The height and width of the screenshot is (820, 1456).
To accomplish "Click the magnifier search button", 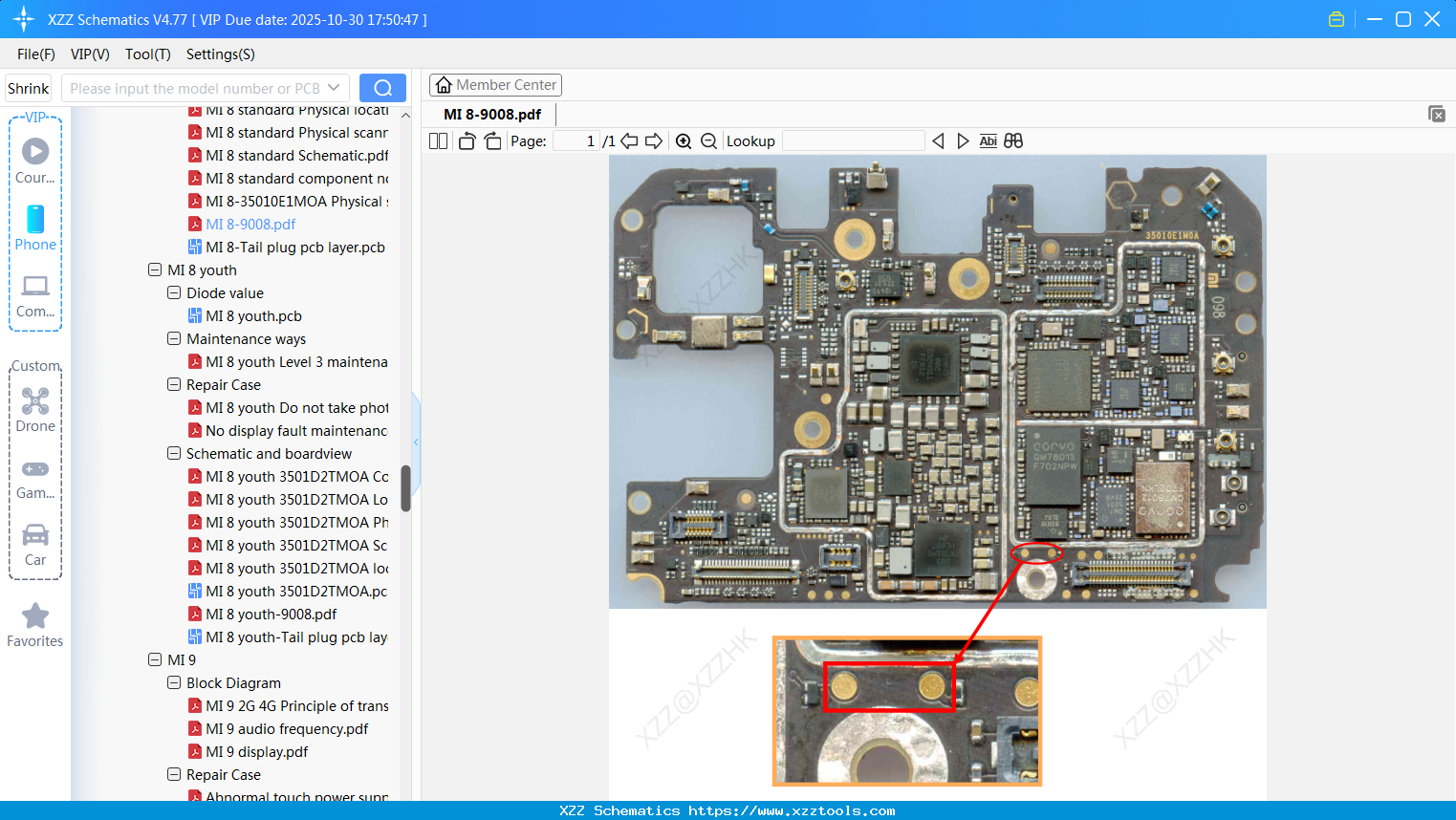I will [382, 88].
